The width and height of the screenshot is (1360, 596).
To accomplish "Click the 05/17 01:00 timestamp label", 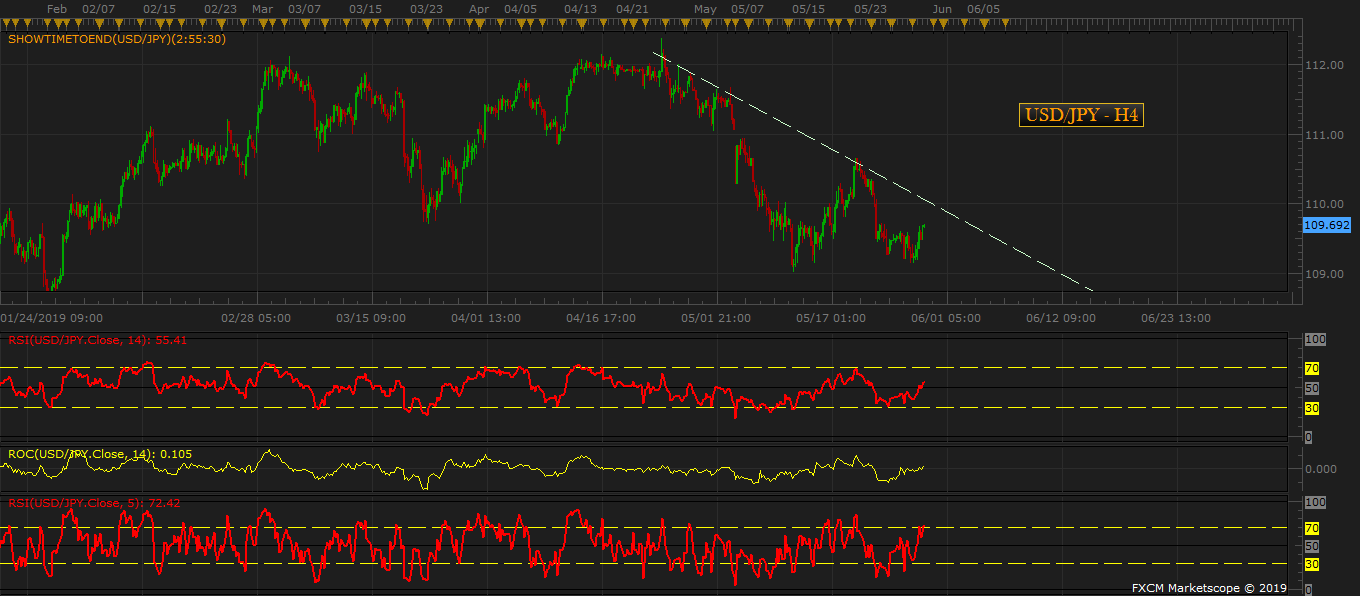I will [x=831, y=319].
